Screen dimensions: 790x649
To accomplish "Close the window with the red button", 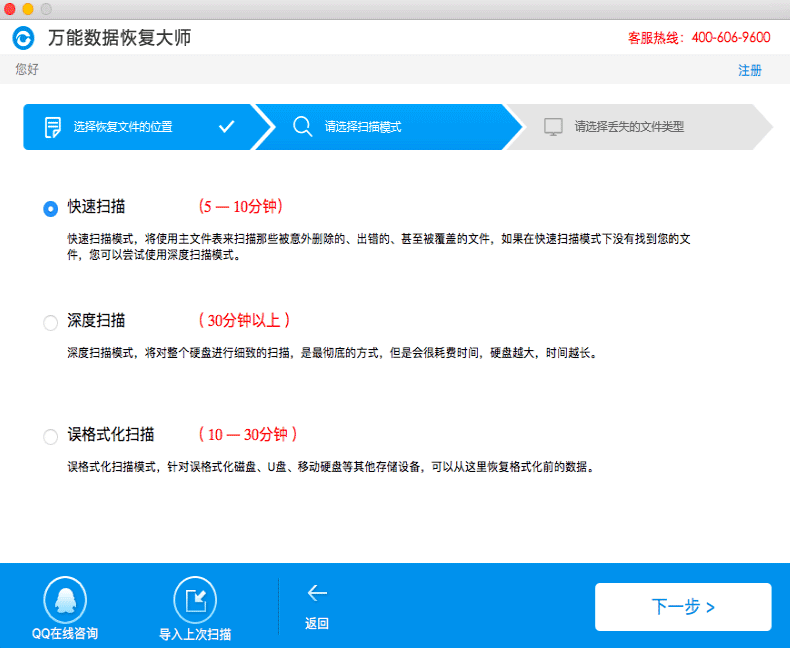I will 10,9.
